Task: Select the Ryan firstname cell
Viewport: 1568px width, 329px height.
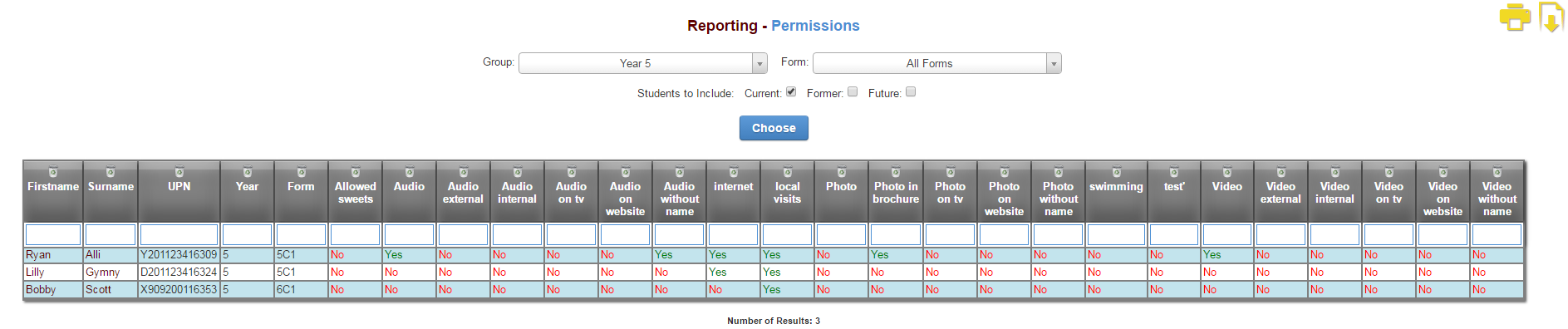Action: click(53, 255)
